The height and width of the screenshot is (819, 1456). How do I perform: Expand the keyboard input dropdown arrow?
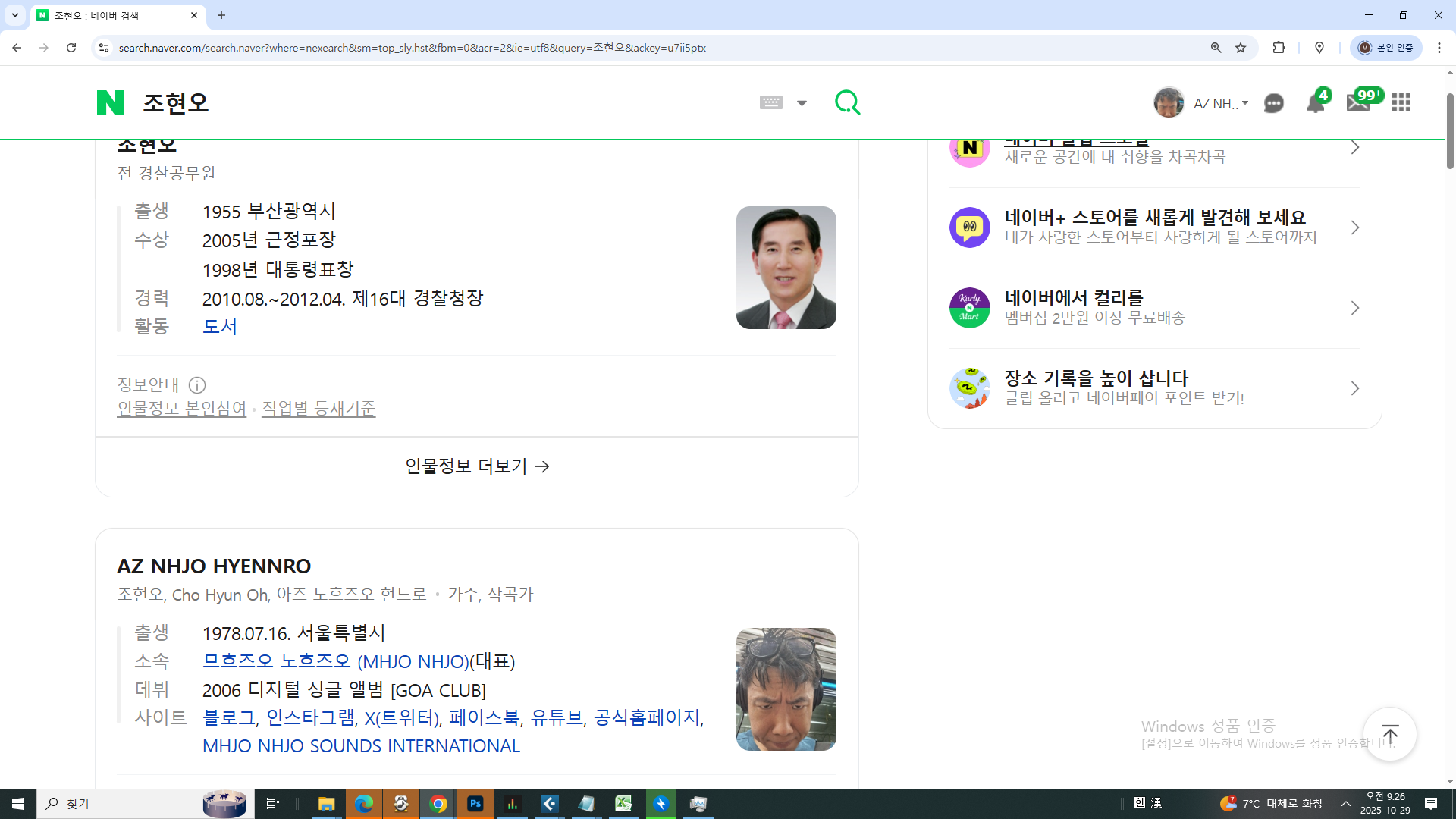pyautogui.click(x=802, y=103)
